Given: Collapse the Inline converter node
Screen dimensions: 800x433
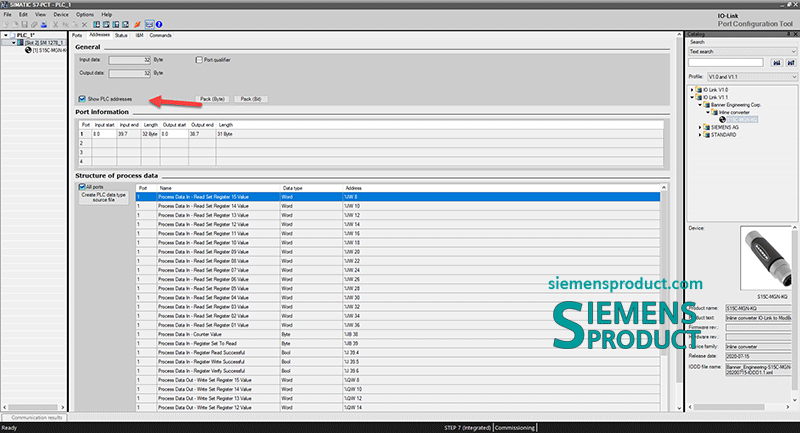Looking at the screenshot, I should pos(708,112).
